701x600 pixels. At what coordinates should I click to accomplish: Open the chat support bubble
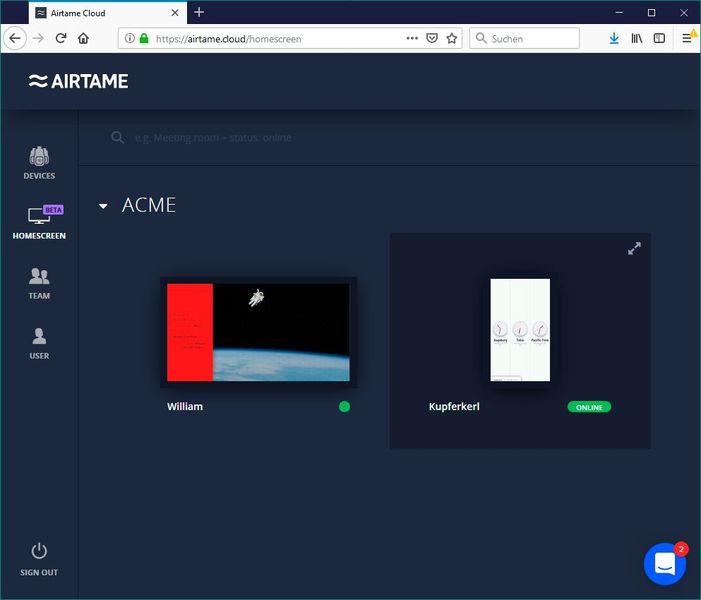tap(665, 563)
